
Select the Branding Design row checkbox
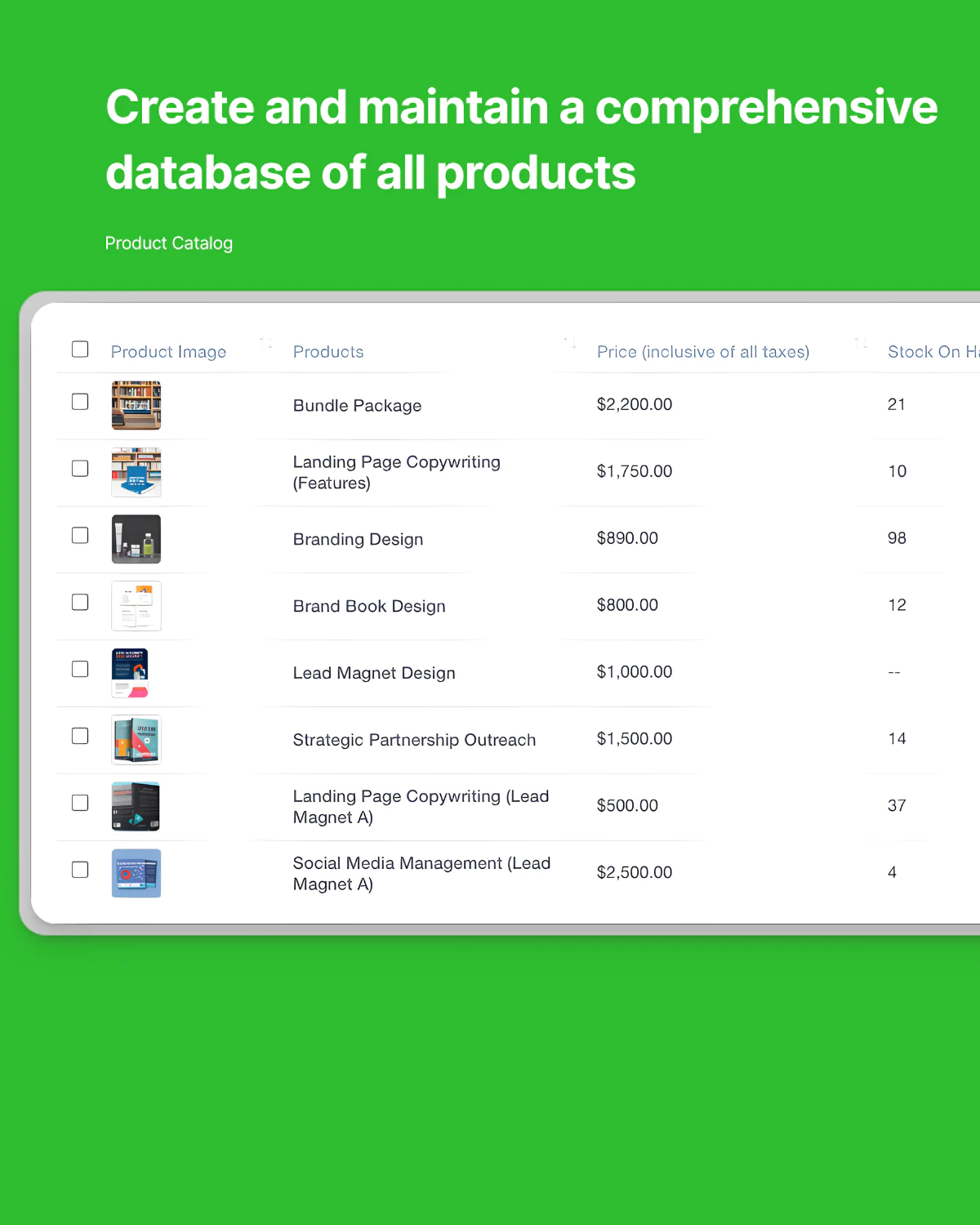tap(80, 536)
